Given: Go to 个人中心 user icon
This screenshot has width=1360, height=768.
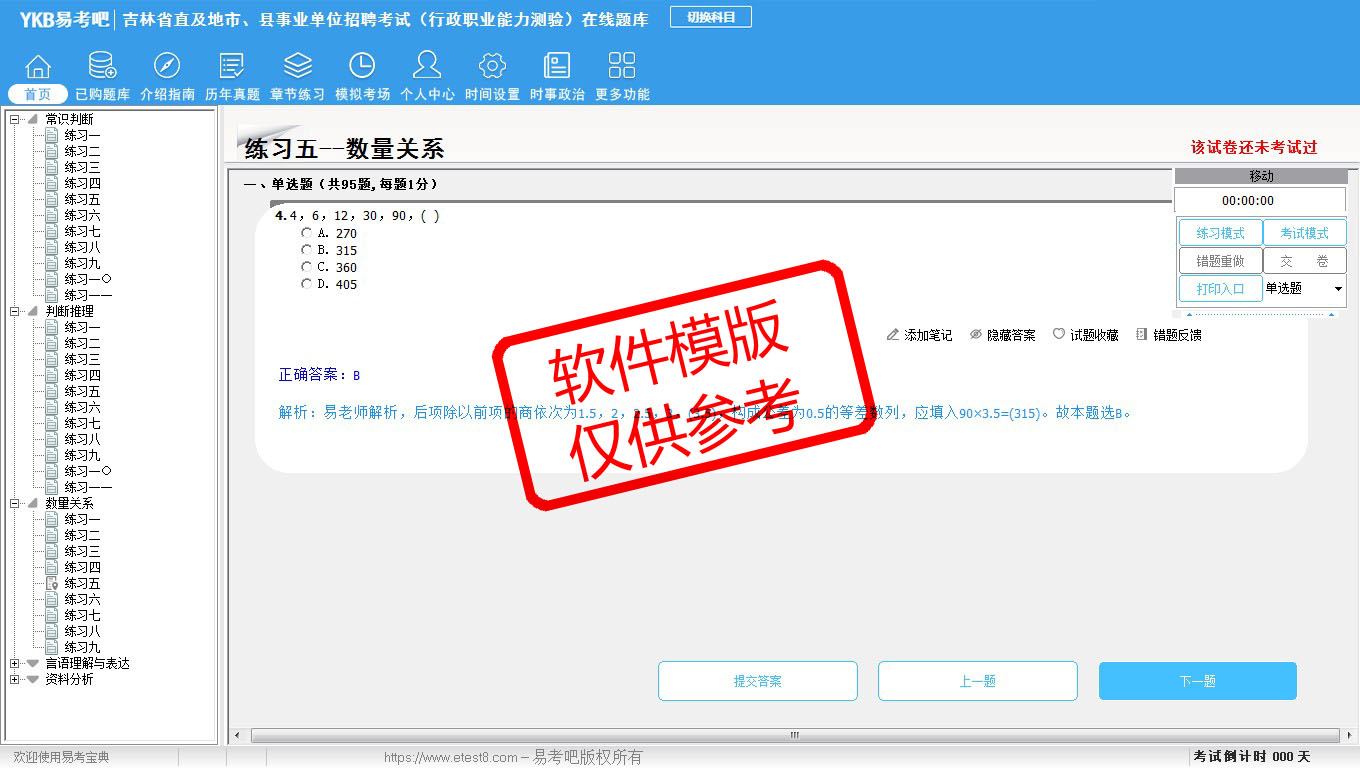Looking at the screenshot, I should [427, 67].
